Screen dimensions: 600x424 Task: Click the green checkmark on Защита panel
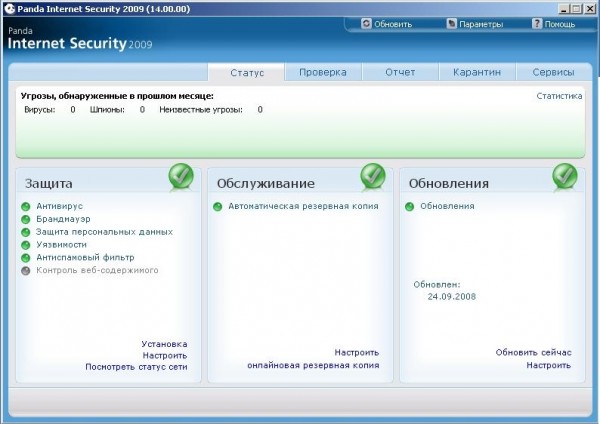(181, 176)
